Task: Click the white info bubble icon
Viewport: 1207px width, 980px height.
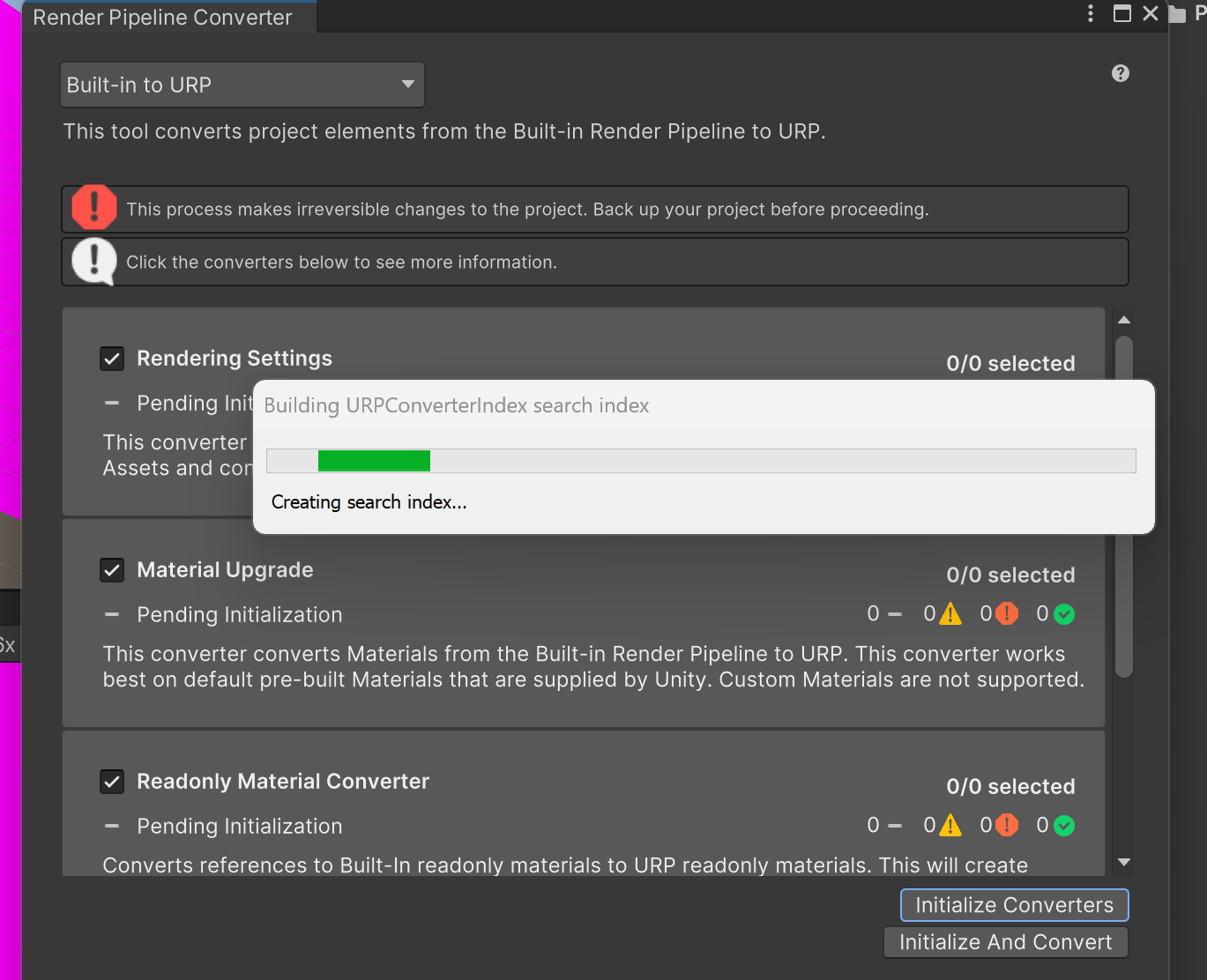Action: coord(93,261)
